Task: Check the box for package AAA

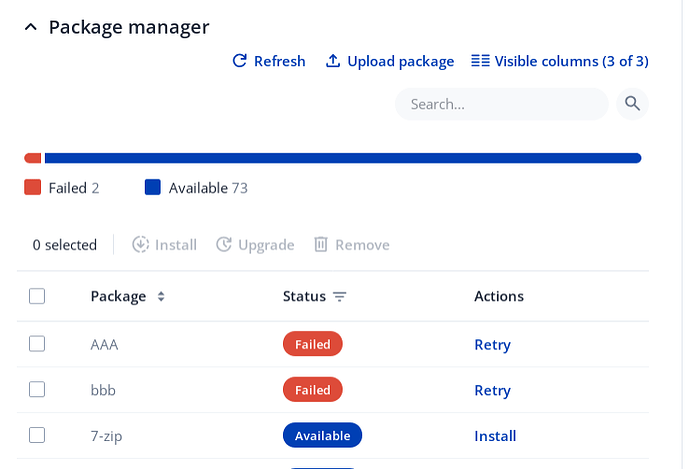Action: tap(37, 344)
